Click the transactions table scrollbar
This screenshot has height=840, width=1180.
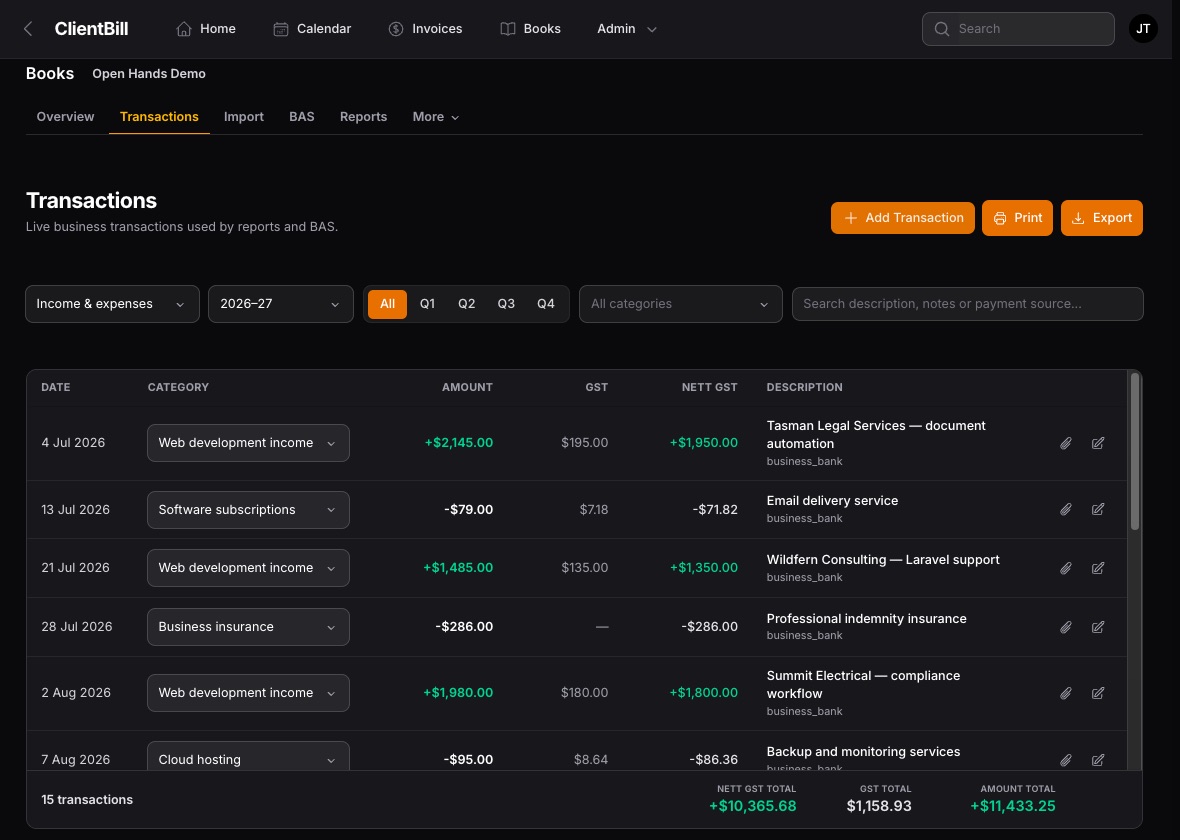(x=1135, y=452)
